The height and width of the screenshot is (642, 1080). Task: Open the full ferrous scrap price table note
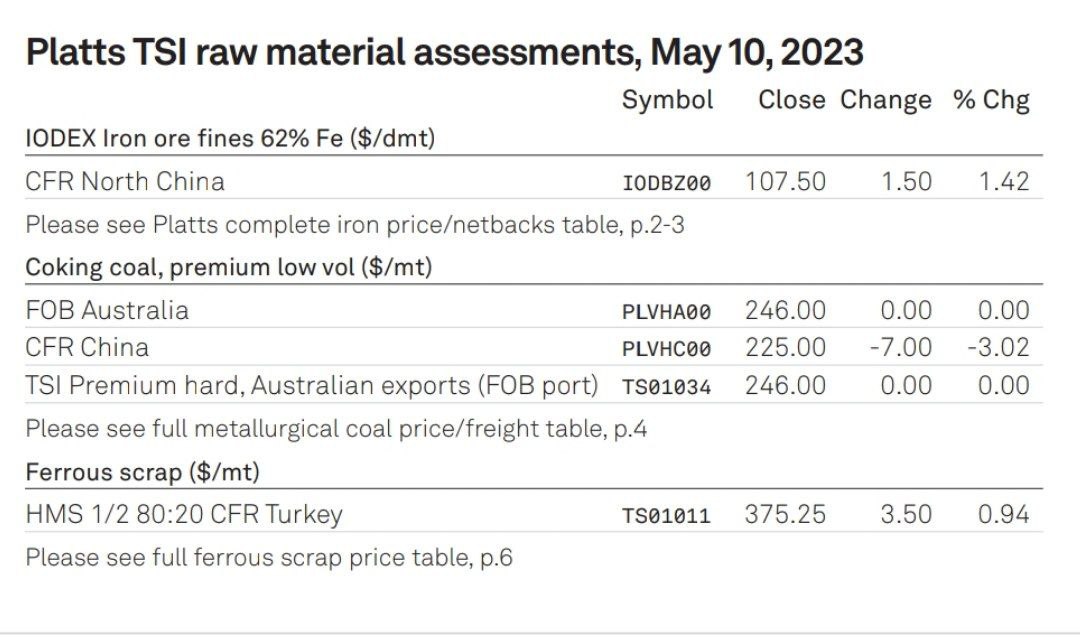tap(269, 558)
